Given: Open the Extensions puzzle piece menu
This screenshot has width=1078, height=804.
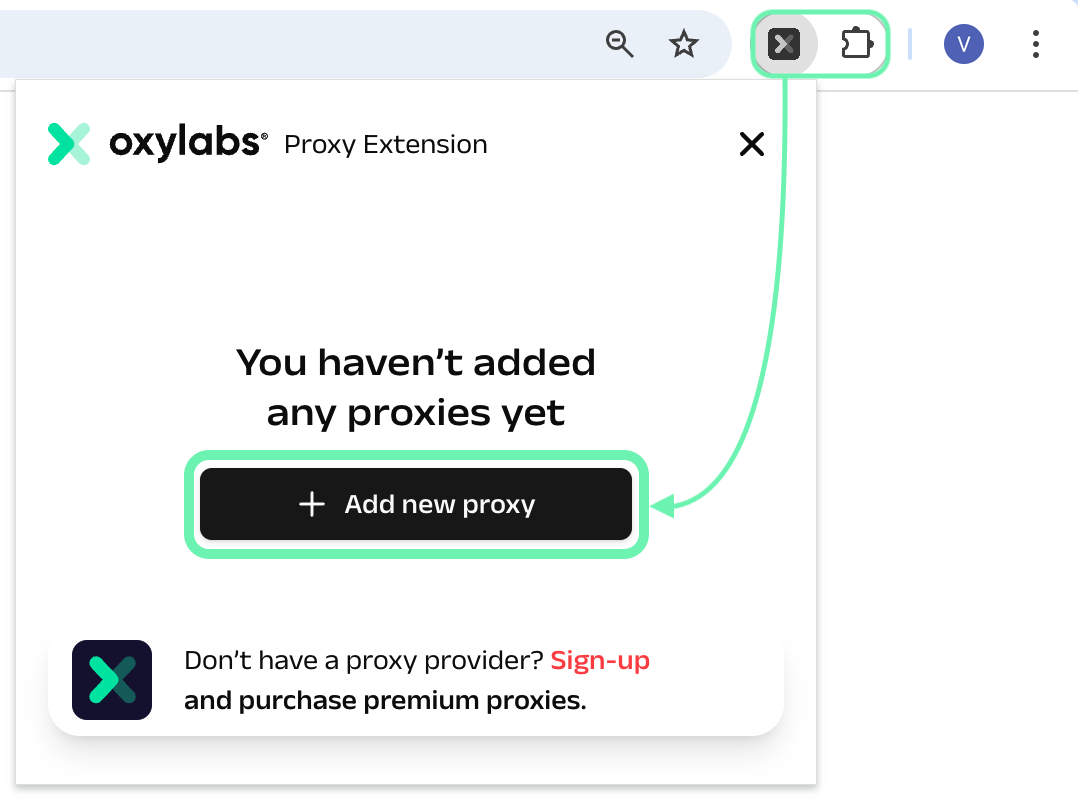Looking at the screenshot, I should [x=857, y=44].
